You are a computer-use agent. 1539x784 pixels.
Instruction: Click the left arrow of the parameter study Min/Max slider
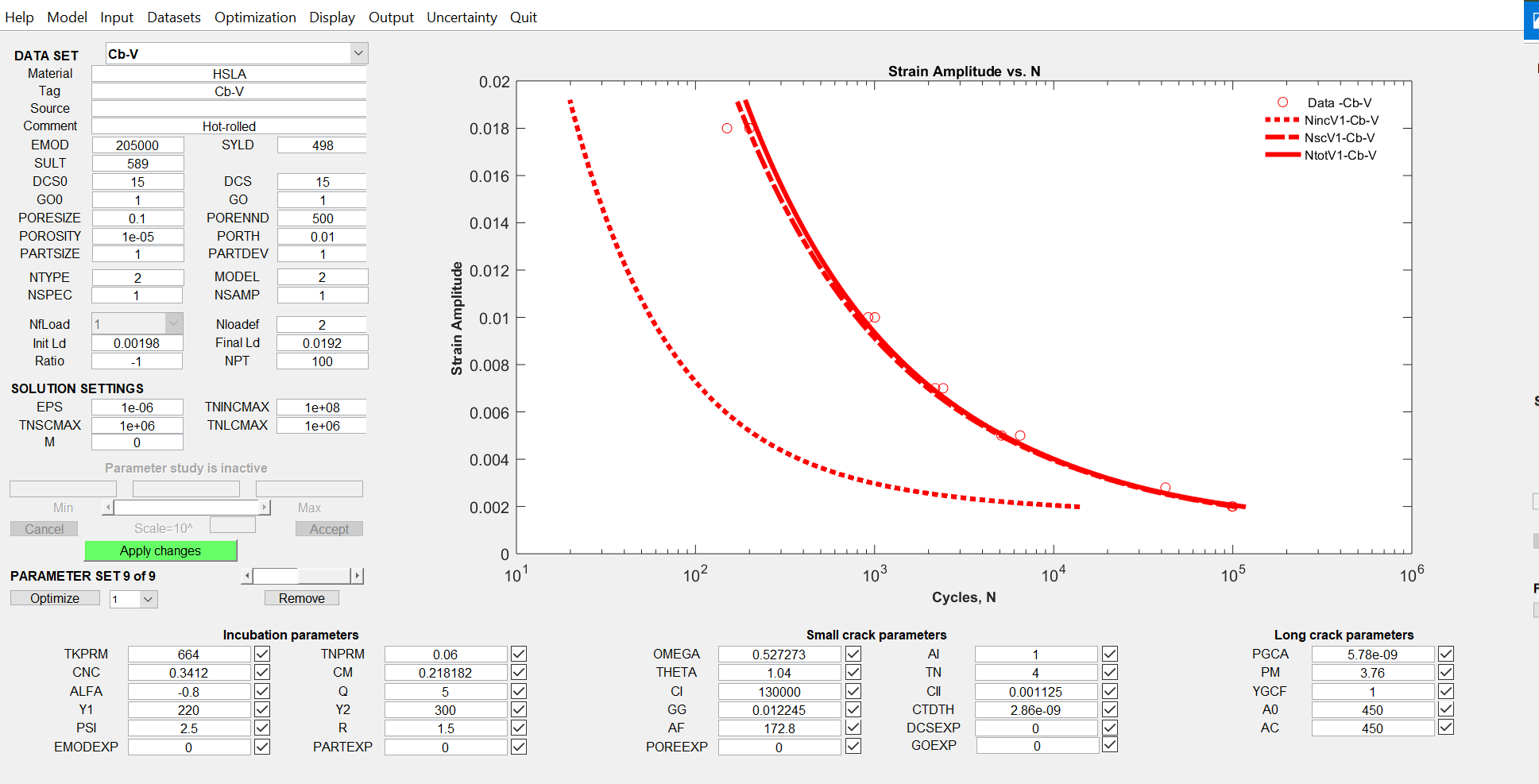pyautogui.click(x=108, y=508)
